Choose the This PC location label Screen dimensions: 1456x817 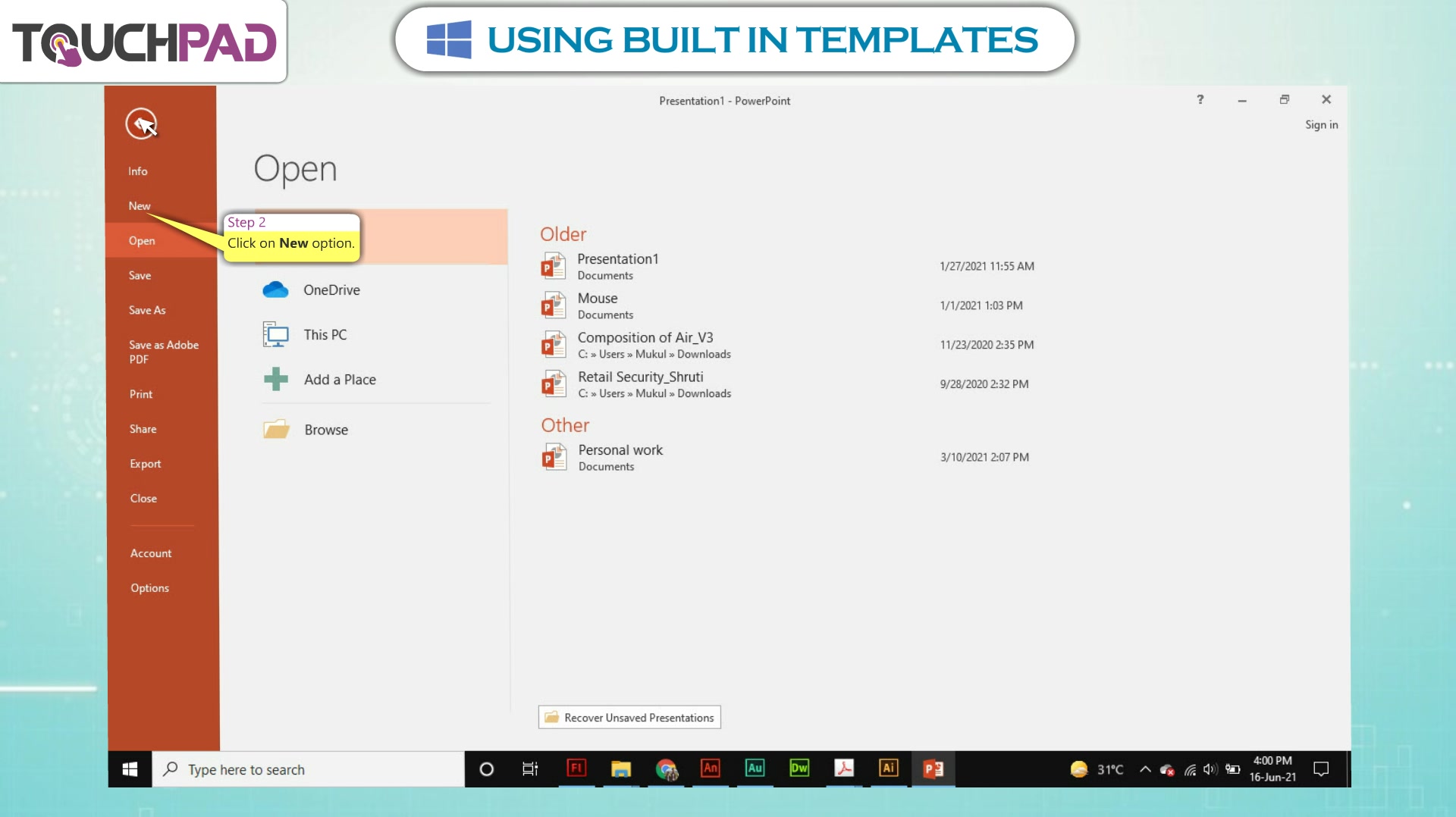tap(325, 335)
